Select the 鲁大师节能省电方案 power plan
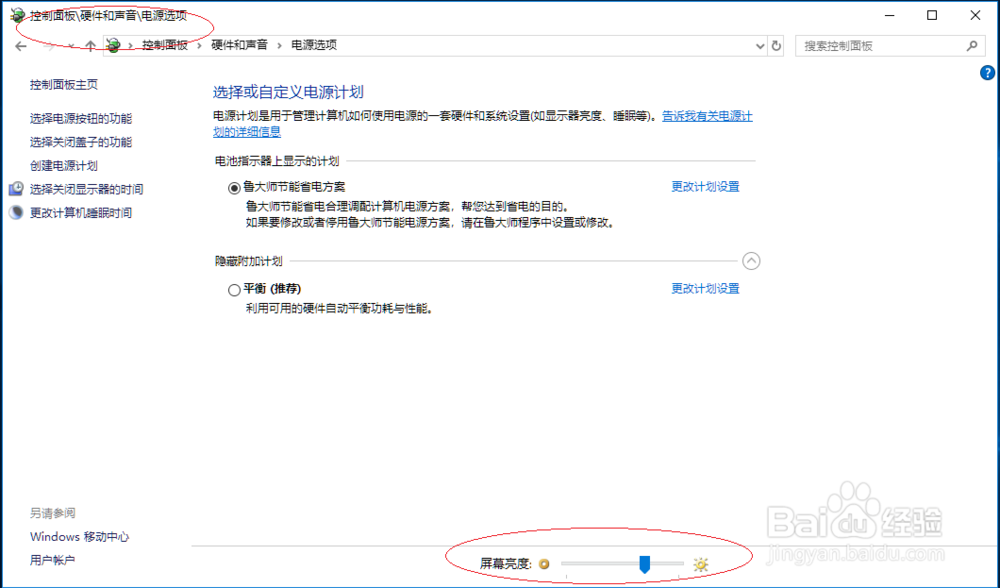The width and height of the screenshot is (1000, 588). [232, 184]
